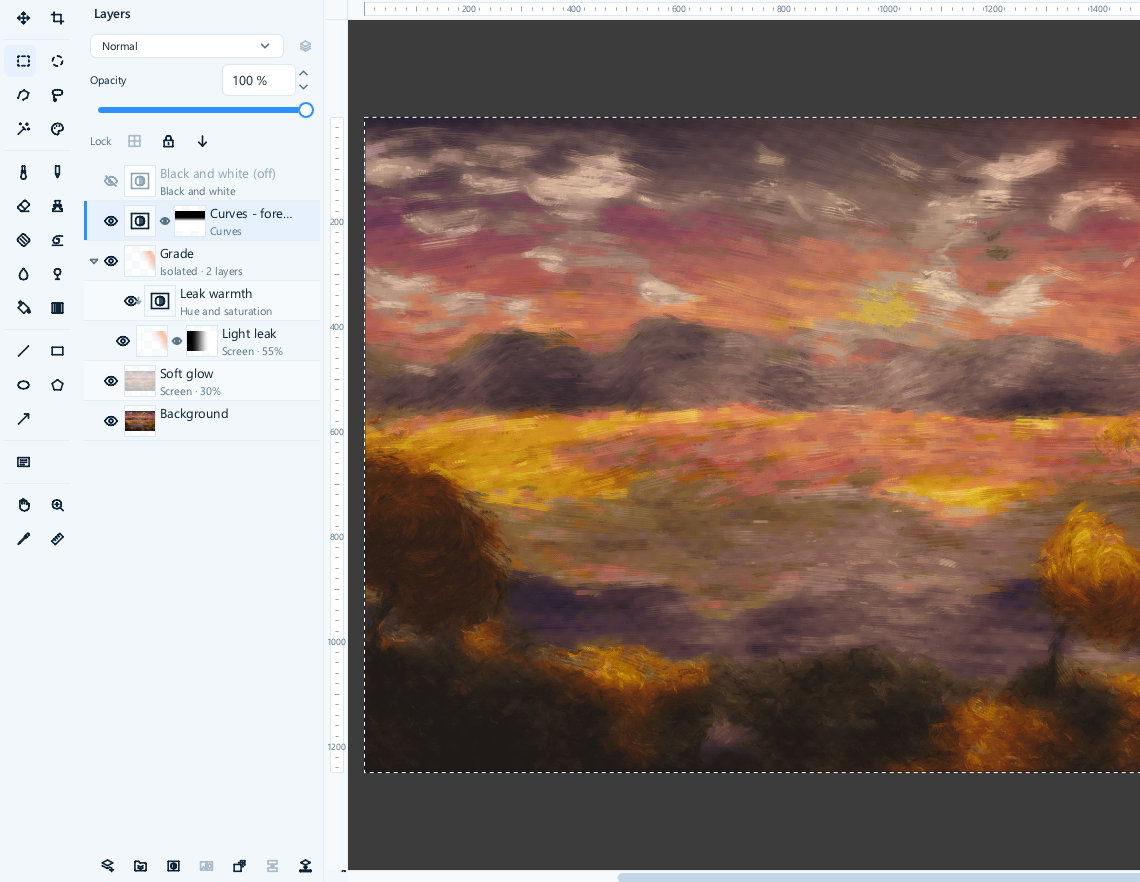Select the Ellipse shape tool
This screenshot has height=882, width=1140.
point(23,385)
